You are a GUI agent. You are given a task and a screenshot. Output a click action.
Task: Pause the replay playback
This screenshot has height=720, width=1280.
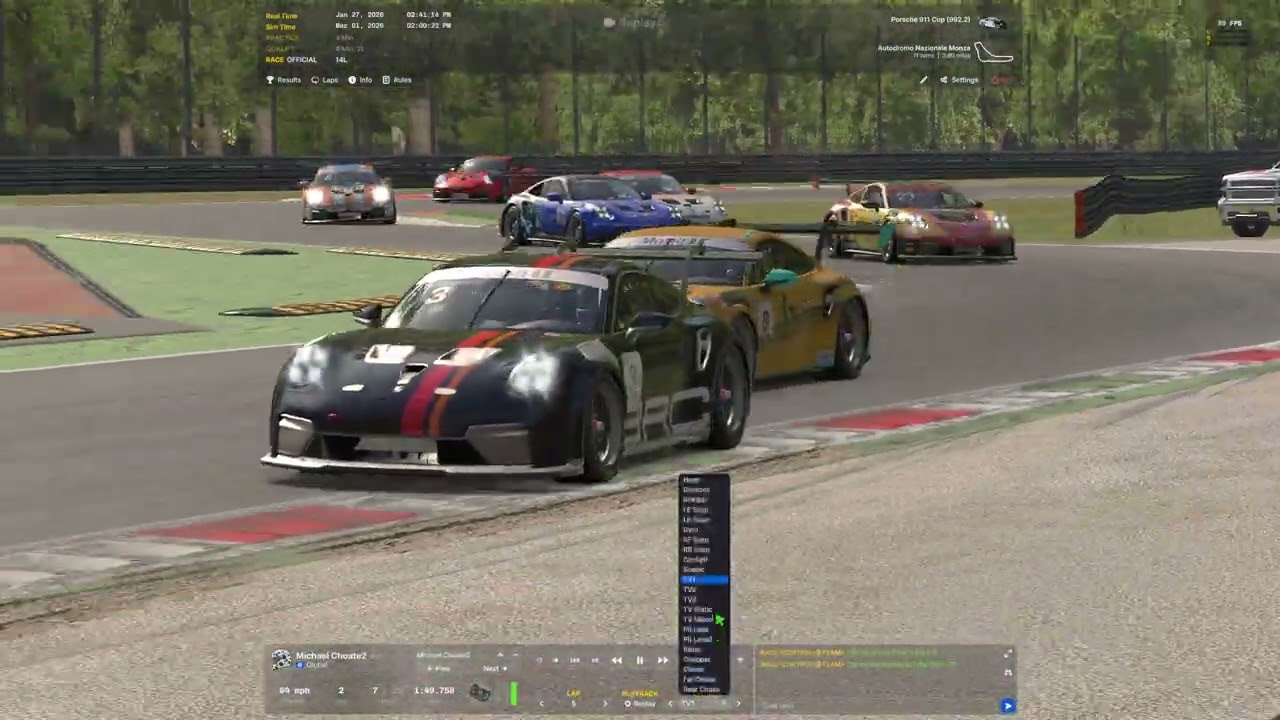pos(640,660)
